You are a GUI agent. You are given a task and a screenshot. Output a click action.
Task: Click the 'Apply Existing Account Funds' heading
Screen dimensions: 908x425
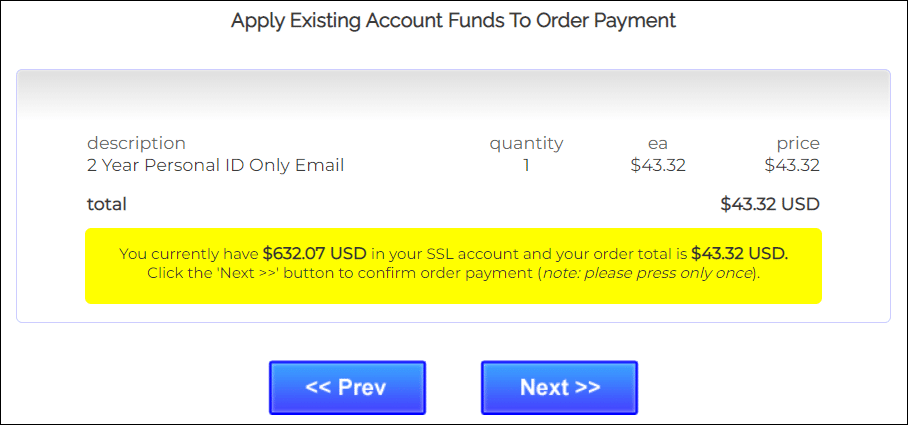pos(453,20)
